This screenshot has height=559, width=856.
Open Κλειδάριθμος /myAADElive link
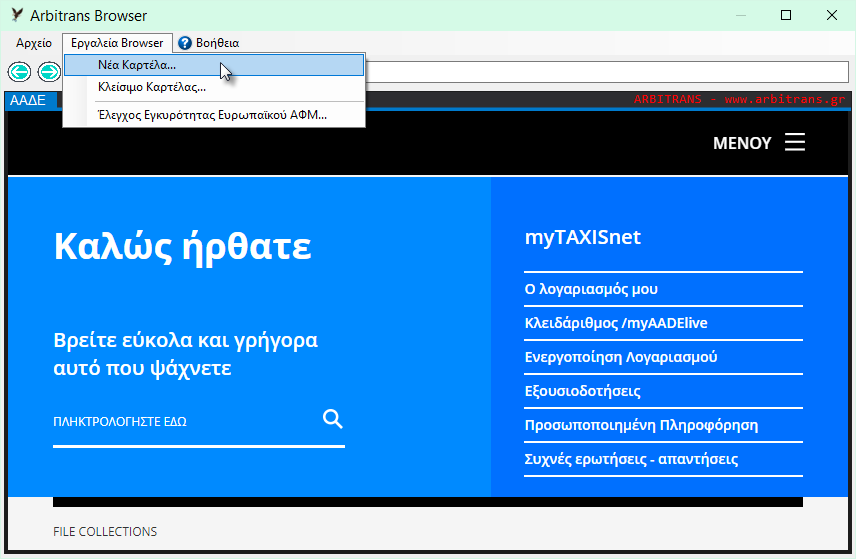616,323
